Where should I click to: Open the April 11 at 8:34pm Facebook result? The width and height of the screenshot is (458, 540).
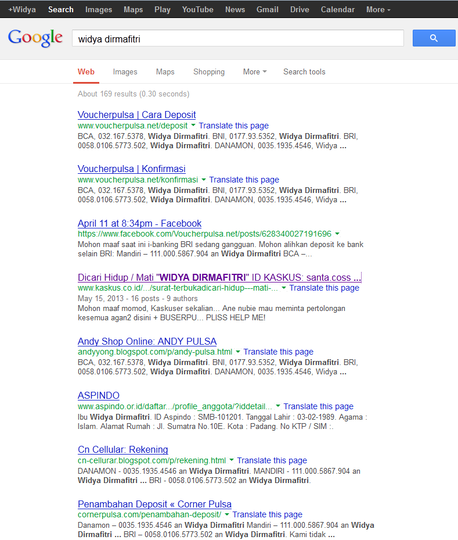(139, 224)
